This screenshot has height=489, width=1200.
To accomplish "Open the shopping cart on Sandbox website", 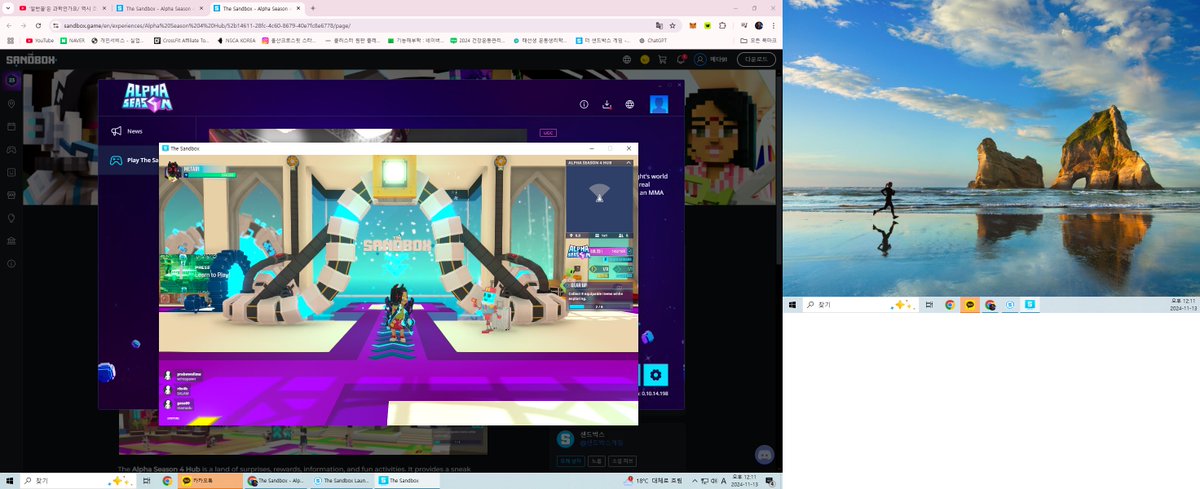I will (662, 59).
